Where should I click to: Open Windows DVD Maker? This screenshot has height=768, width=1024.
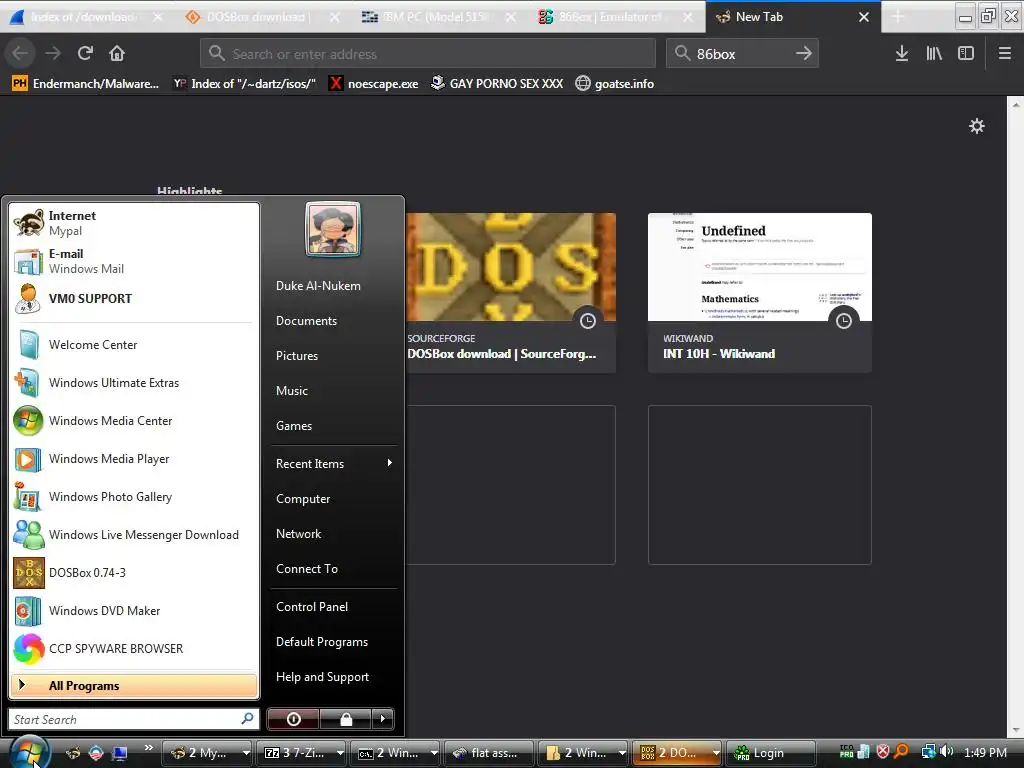(x=134, y=610)
